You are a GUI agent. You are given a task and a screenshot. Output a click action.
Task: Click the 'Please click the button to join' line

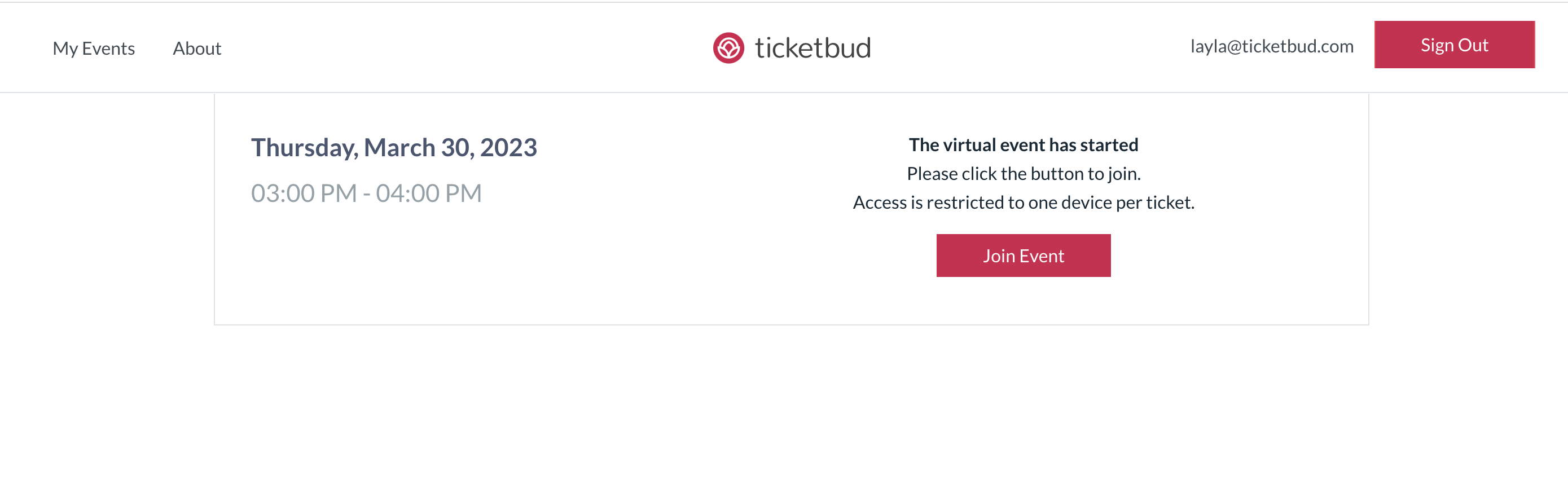pyautogui.click(x=1023, y=174)
